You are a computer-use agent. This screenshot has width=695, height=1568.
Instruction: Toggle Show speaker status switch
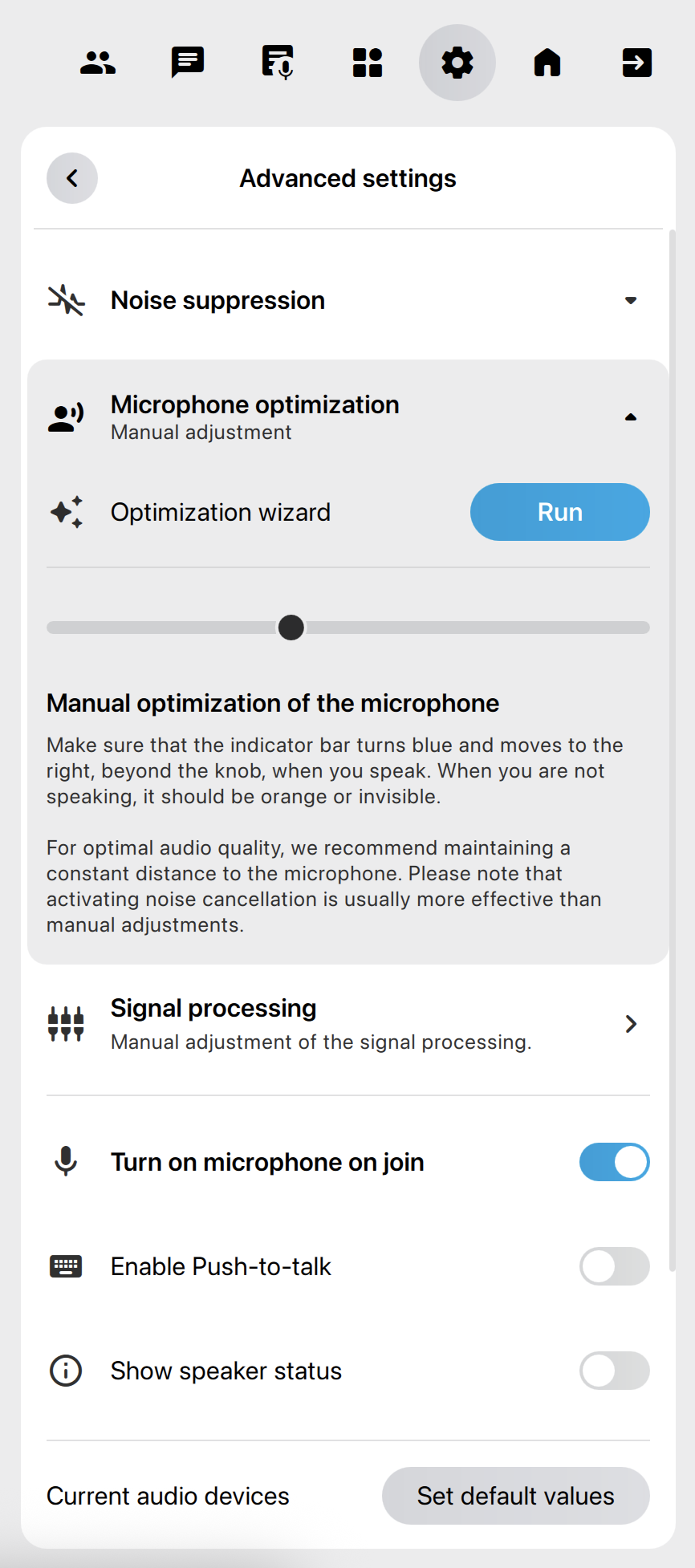tap(614, 1371)
